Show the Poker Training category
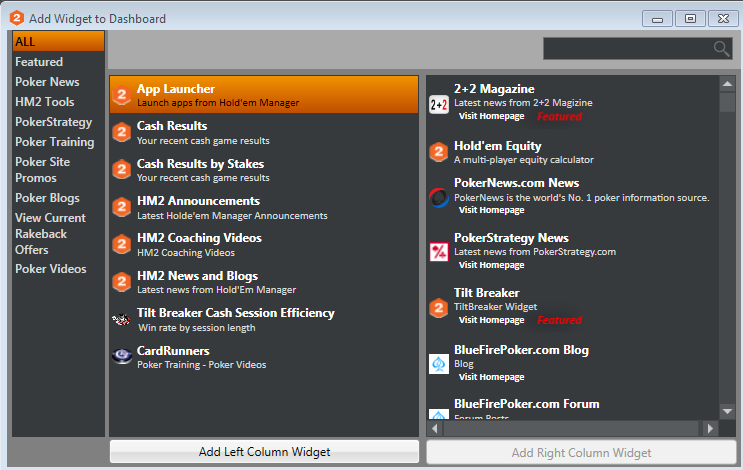Viewport: 743px width, 470px height. pos(55,142)
